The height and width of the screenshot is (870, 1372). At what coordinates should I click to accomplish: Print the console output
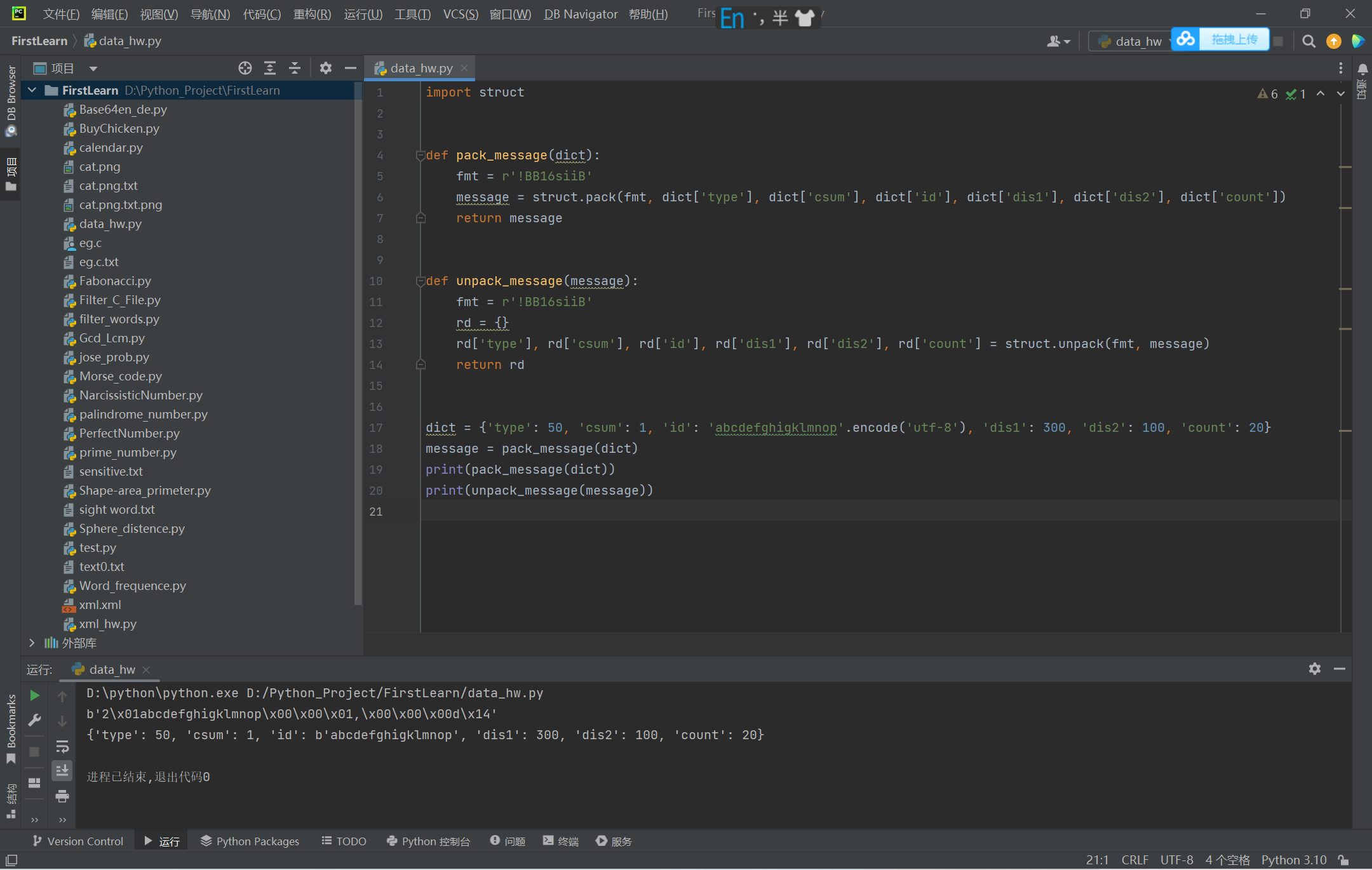point(62,796)
